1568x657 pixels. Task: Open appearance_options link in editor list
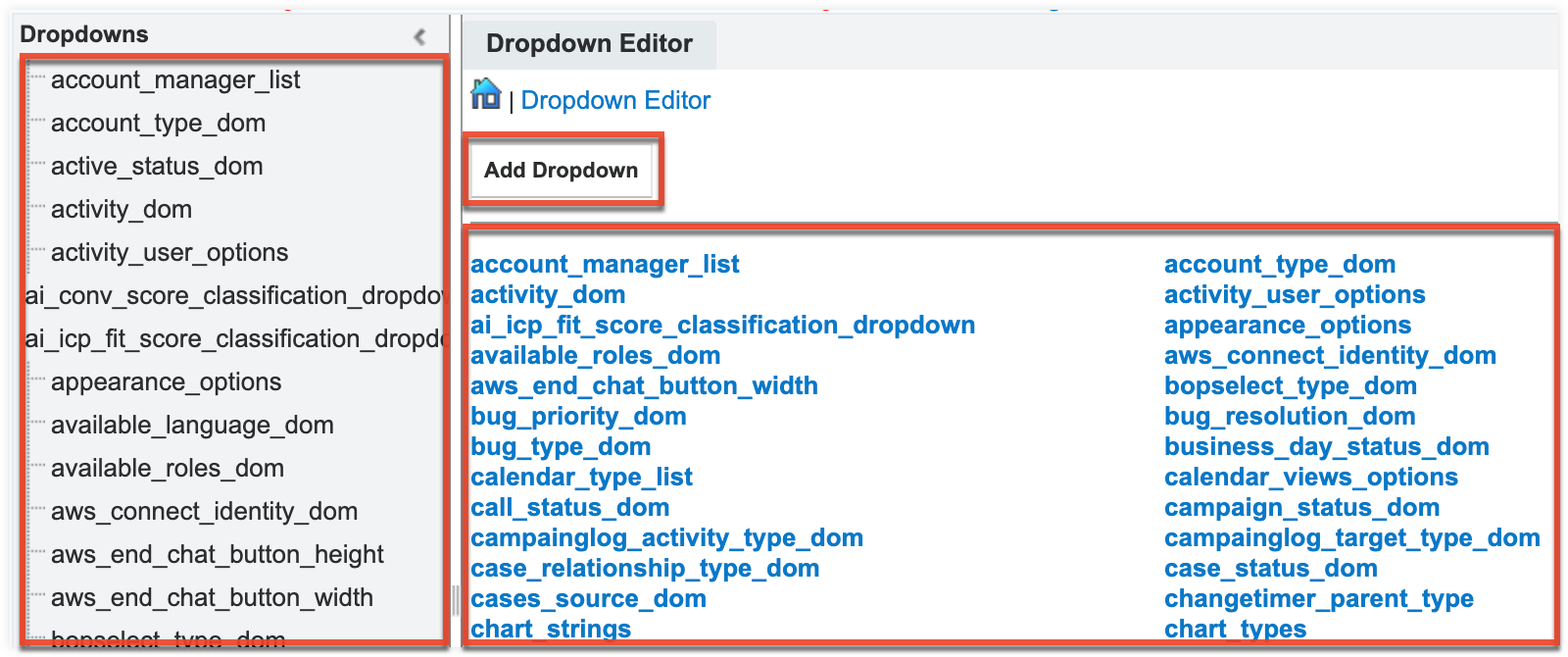coord(1288,326)
